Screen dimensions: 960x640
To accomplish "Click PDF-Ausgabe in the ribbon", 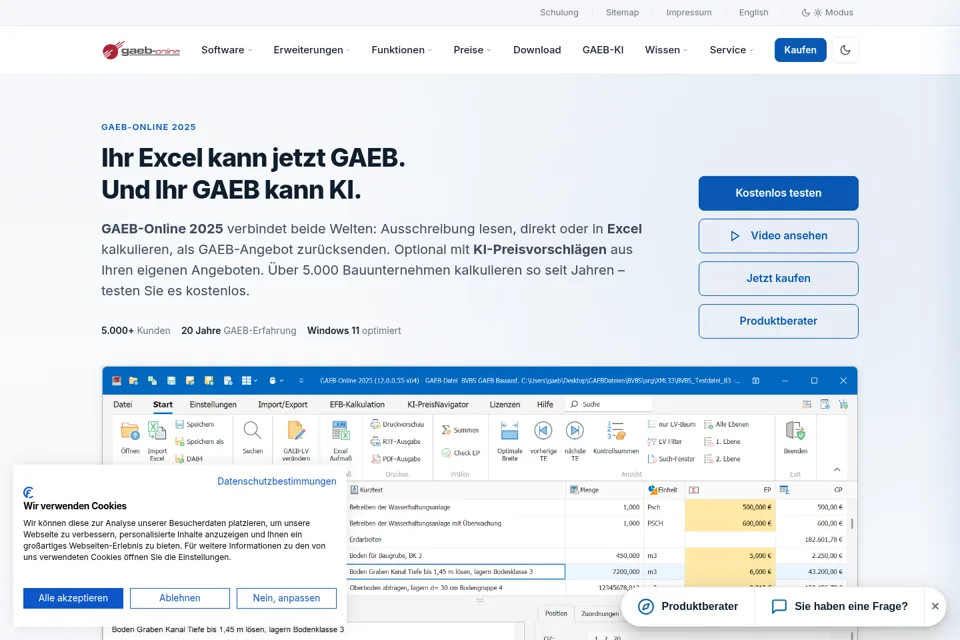I will pos(396,459).
